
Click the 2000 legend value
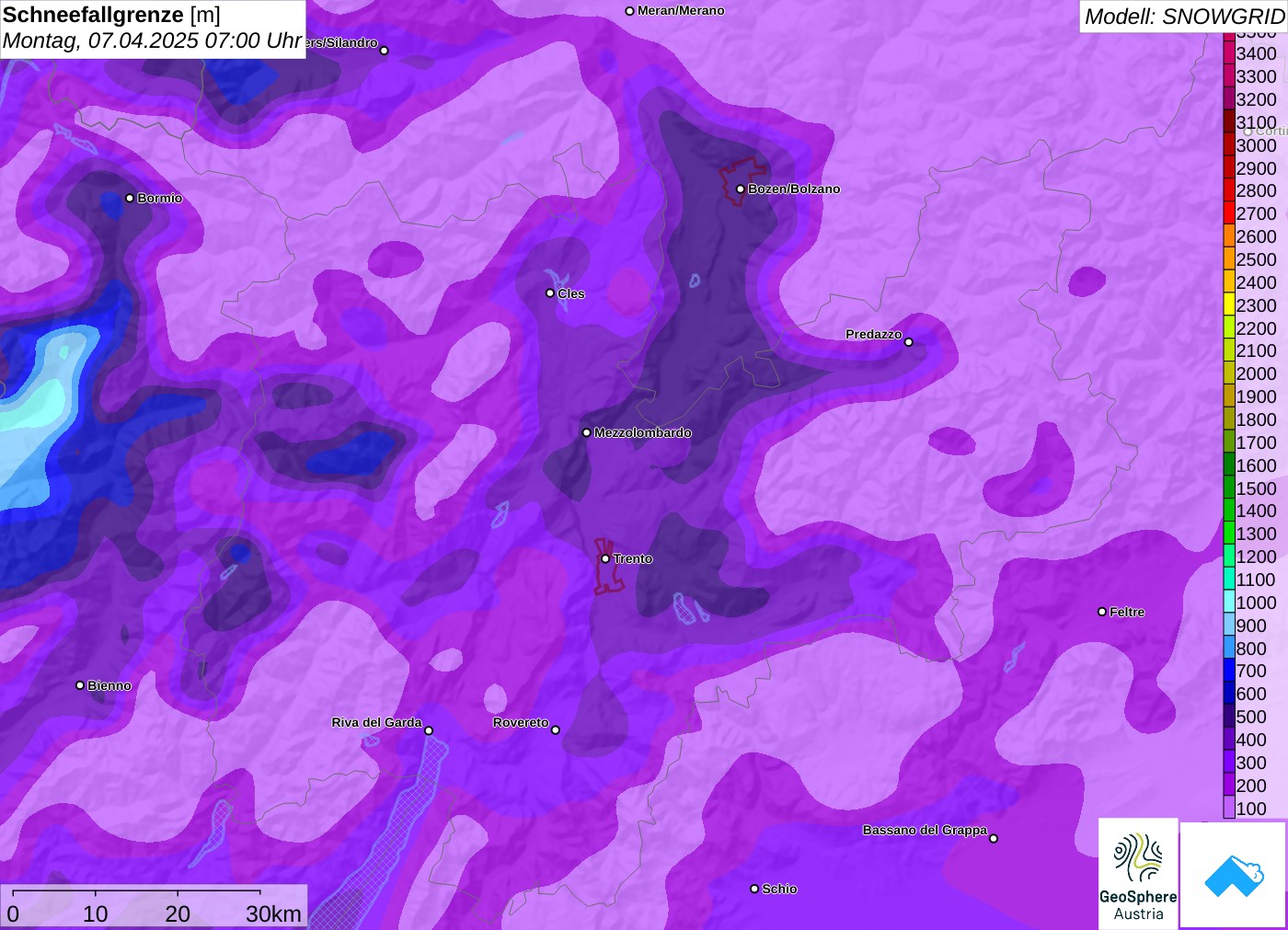(x=1256, y=373)
